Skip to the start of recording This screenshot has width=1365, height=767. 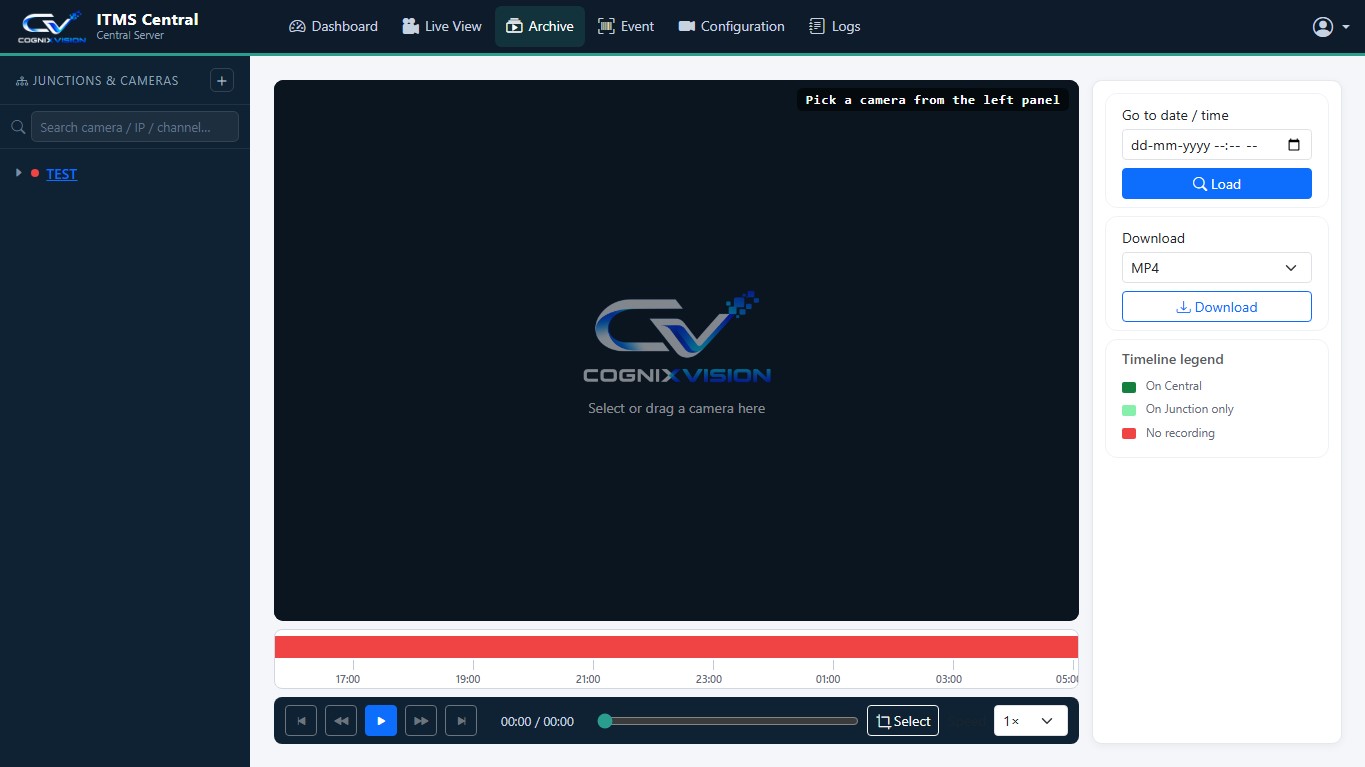coord(301,721)
